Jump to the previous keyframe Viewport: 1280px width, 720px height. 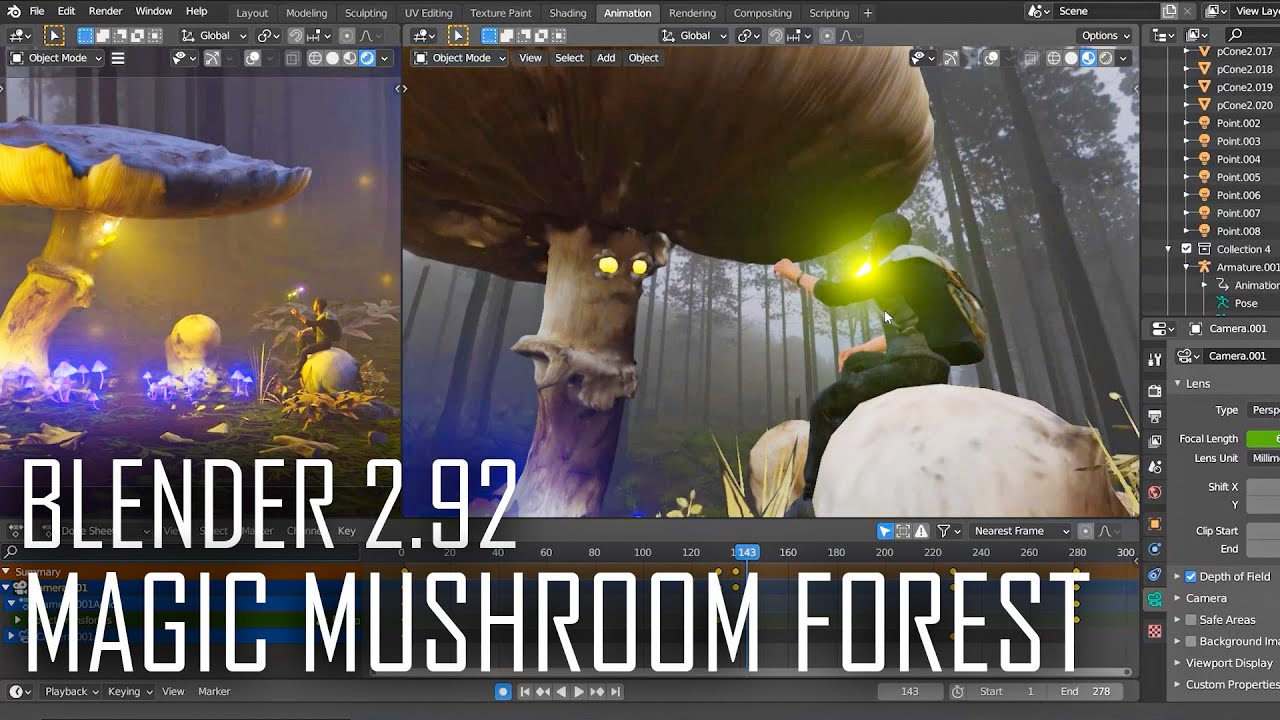[543, 691]
